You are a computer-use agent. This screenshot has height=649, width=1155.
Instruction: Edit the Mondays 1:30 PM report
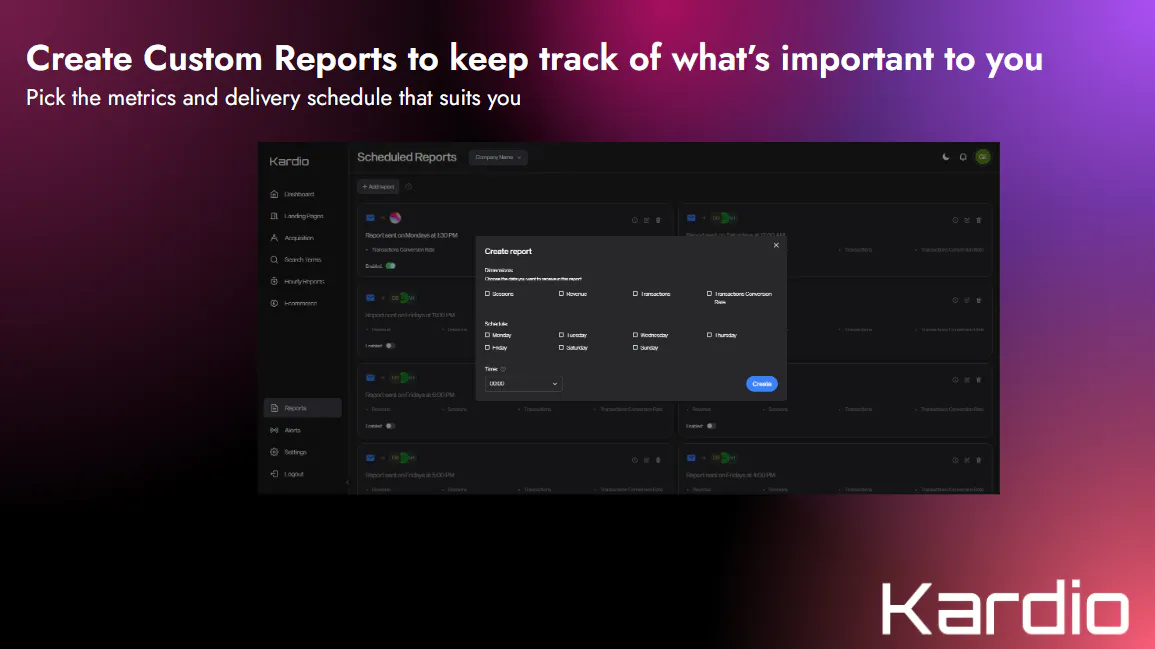pyautogui.click(x=647, y=220)
